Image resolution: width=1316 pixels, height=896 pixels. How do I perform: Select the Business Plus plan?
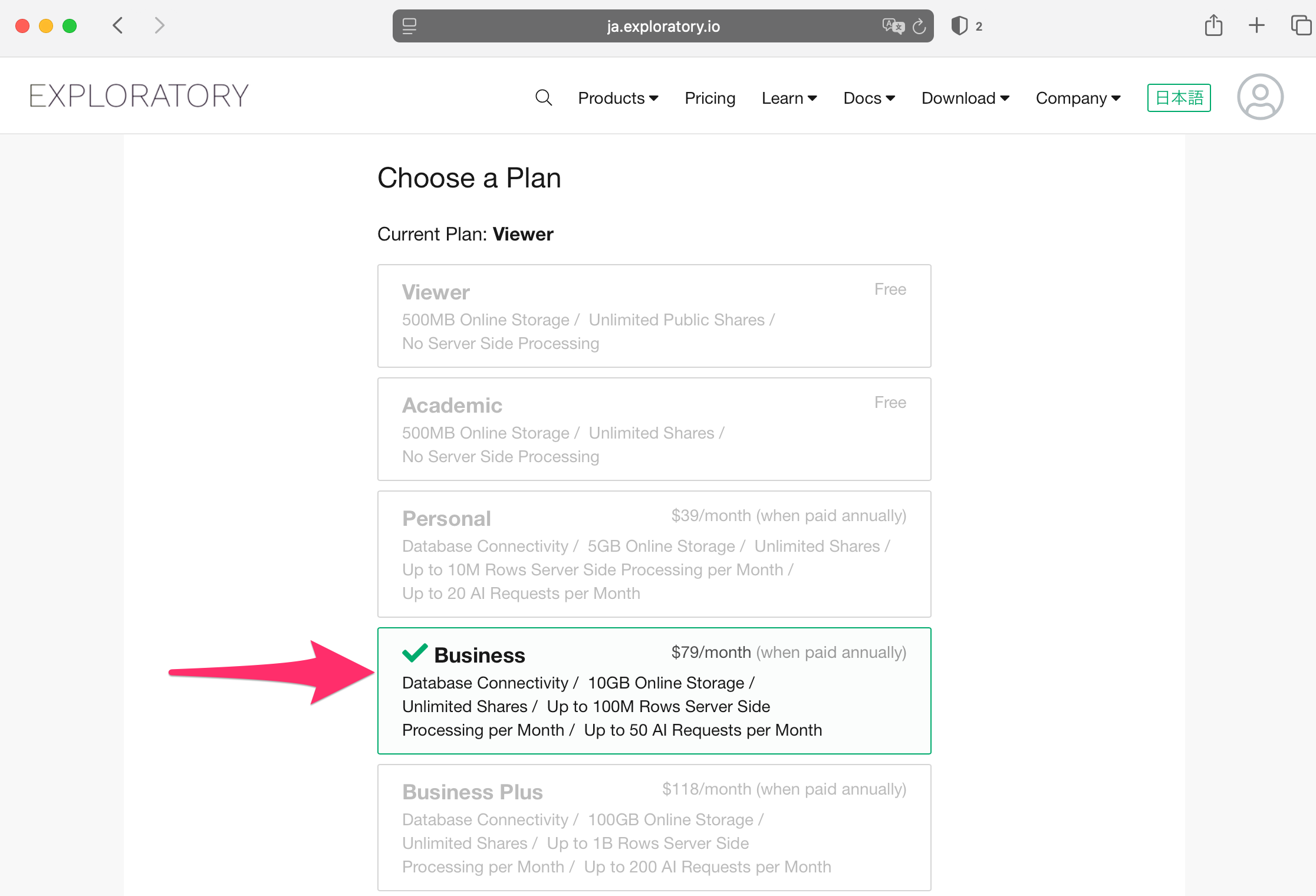(654, 828)
